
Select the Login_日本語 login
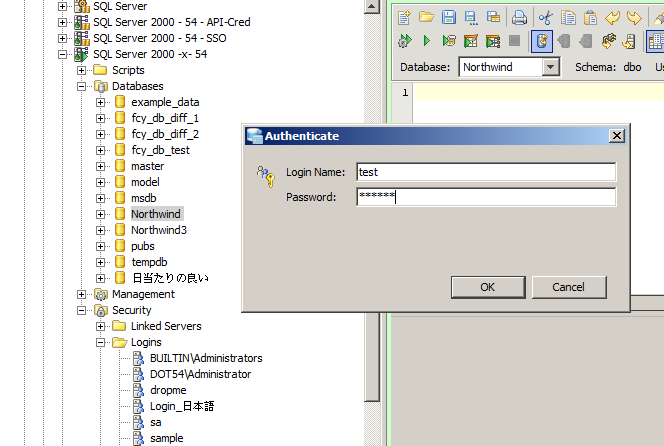coord(182,406)
